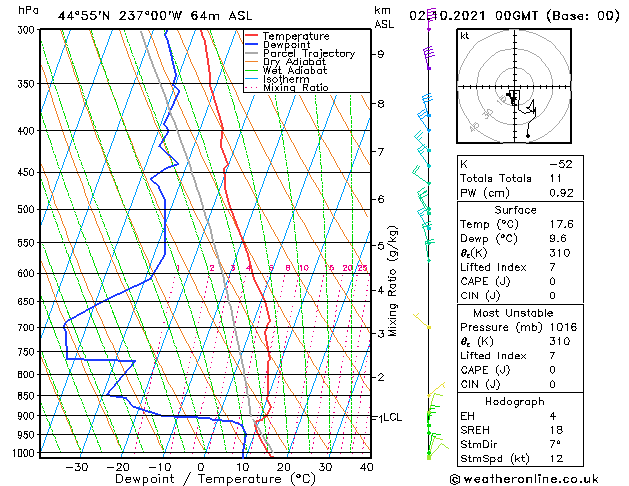Click the '40' temperature axis label
Image resolution: width=629 pixels, height=486 pixels.
tap(367, 467)
